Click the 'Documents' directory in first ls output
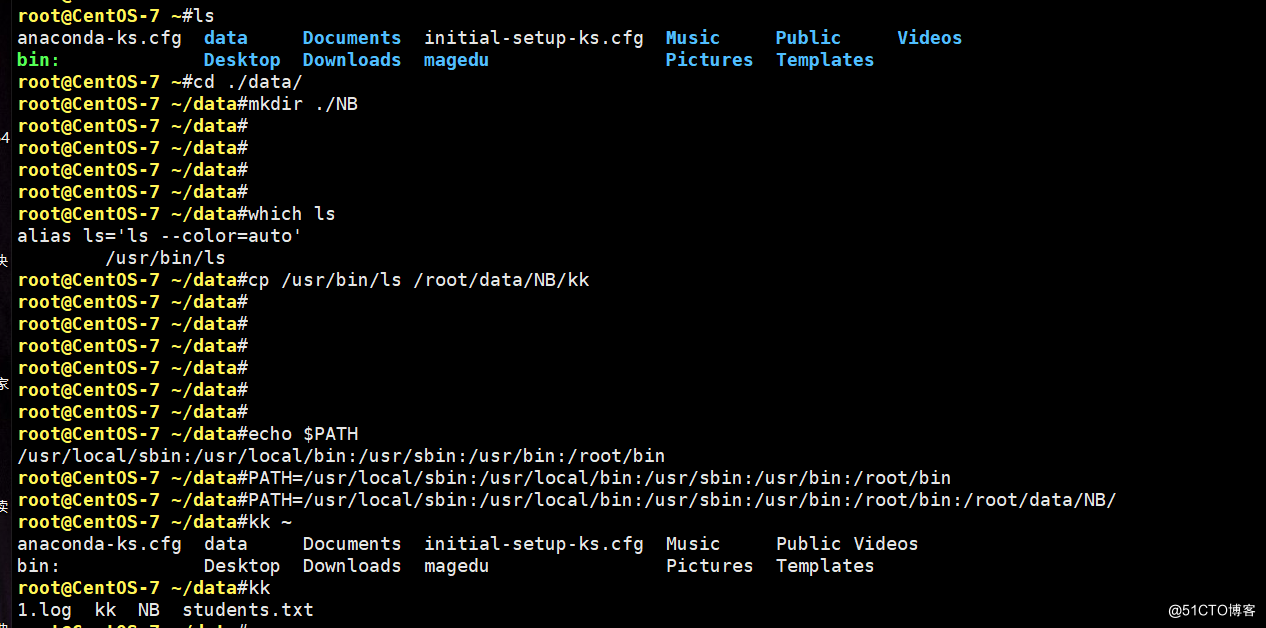1266x628 pixels. (x=351, y=38)
